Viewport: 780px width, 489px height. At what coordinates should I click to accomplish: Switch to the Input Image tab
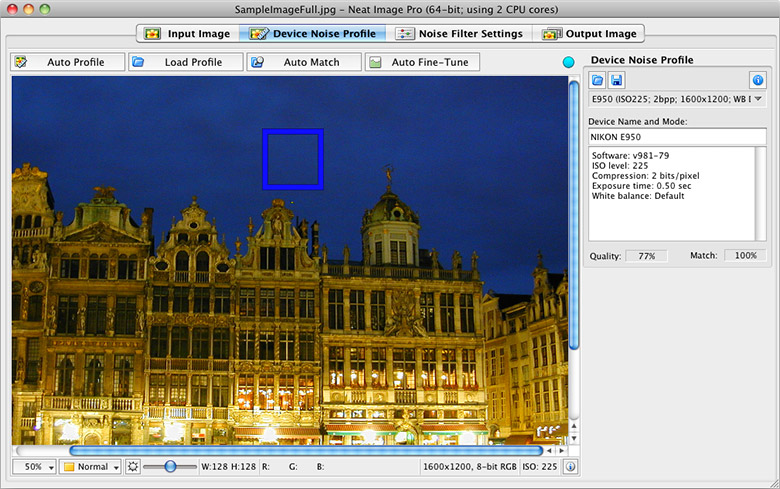tap(188, 34)
